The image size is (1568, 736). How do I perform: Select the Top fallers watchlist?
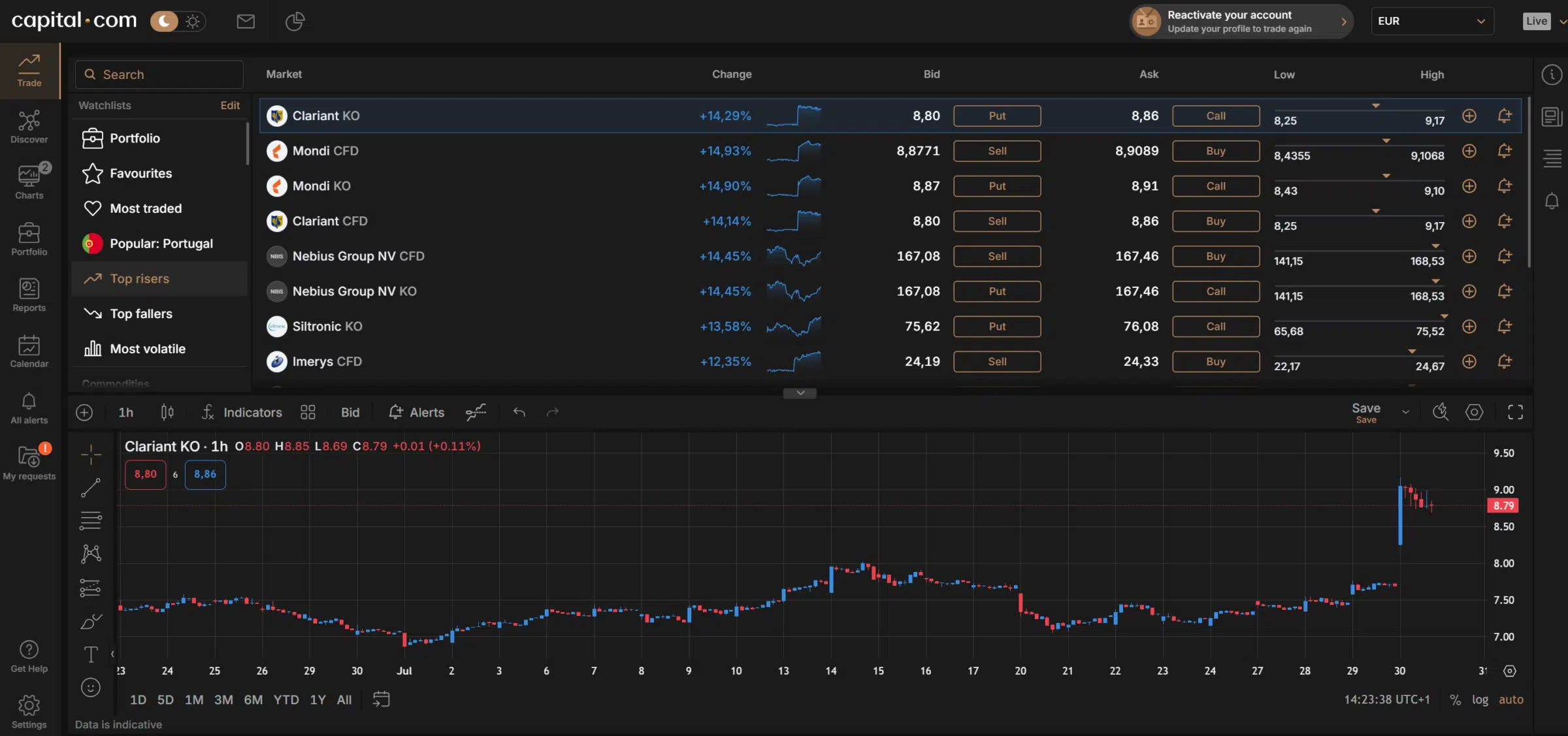click(159, 313)
